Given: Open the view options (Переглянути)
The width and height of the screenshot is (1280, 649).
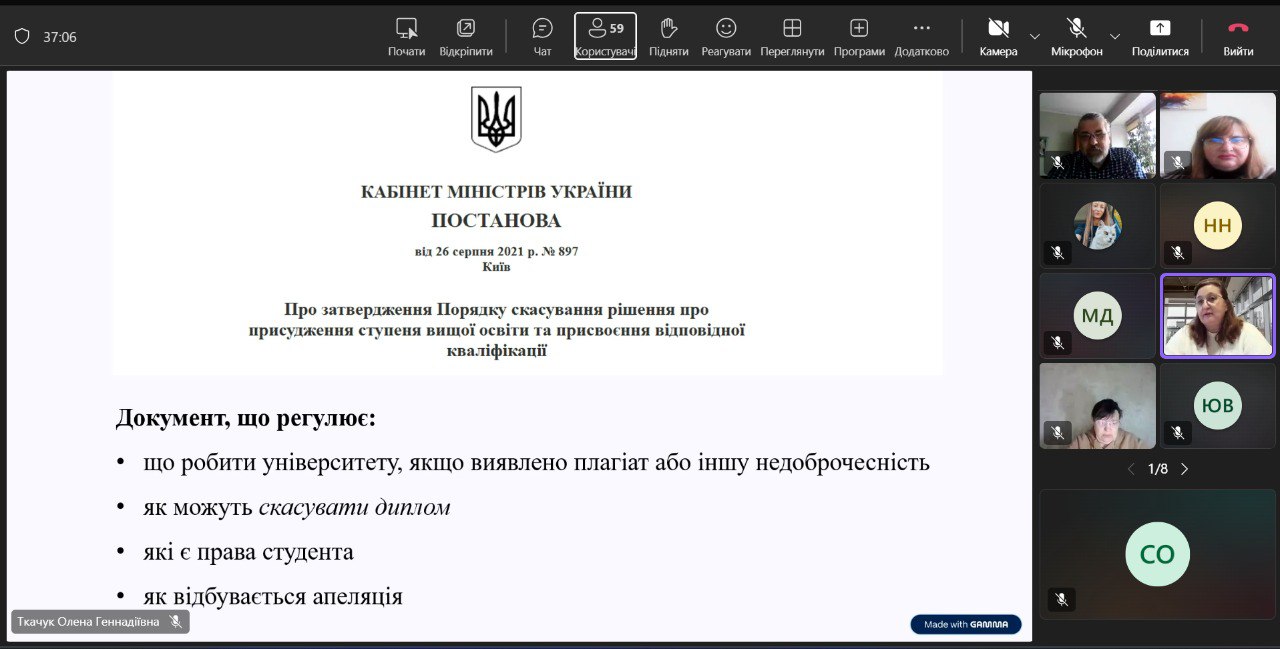Looking at the screenshot, I should [792, 36].
